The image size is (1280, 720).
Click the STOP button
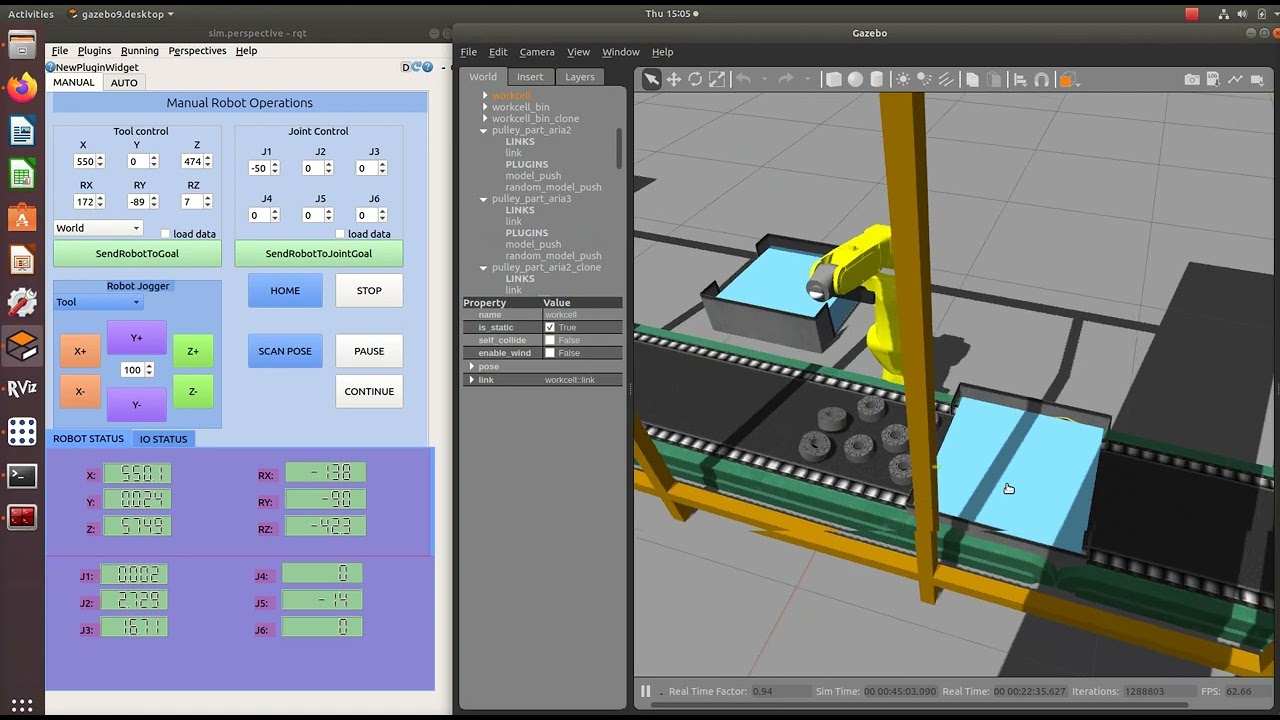point(369,291)
